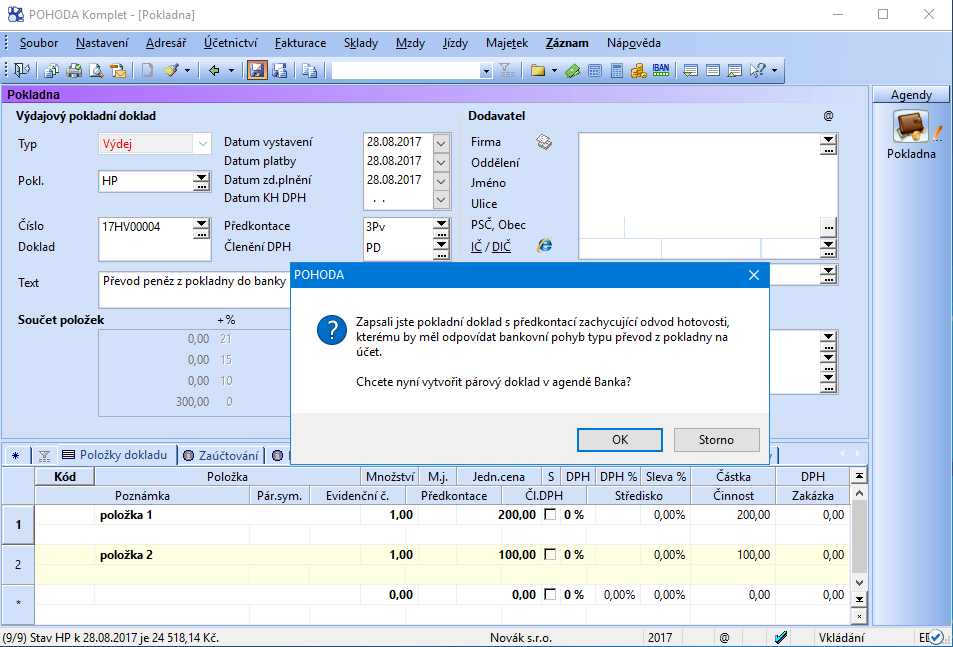Screen dimensions: 953x647
Task: Cancel the dialog with Storno
Action: (x=717, y=440)
